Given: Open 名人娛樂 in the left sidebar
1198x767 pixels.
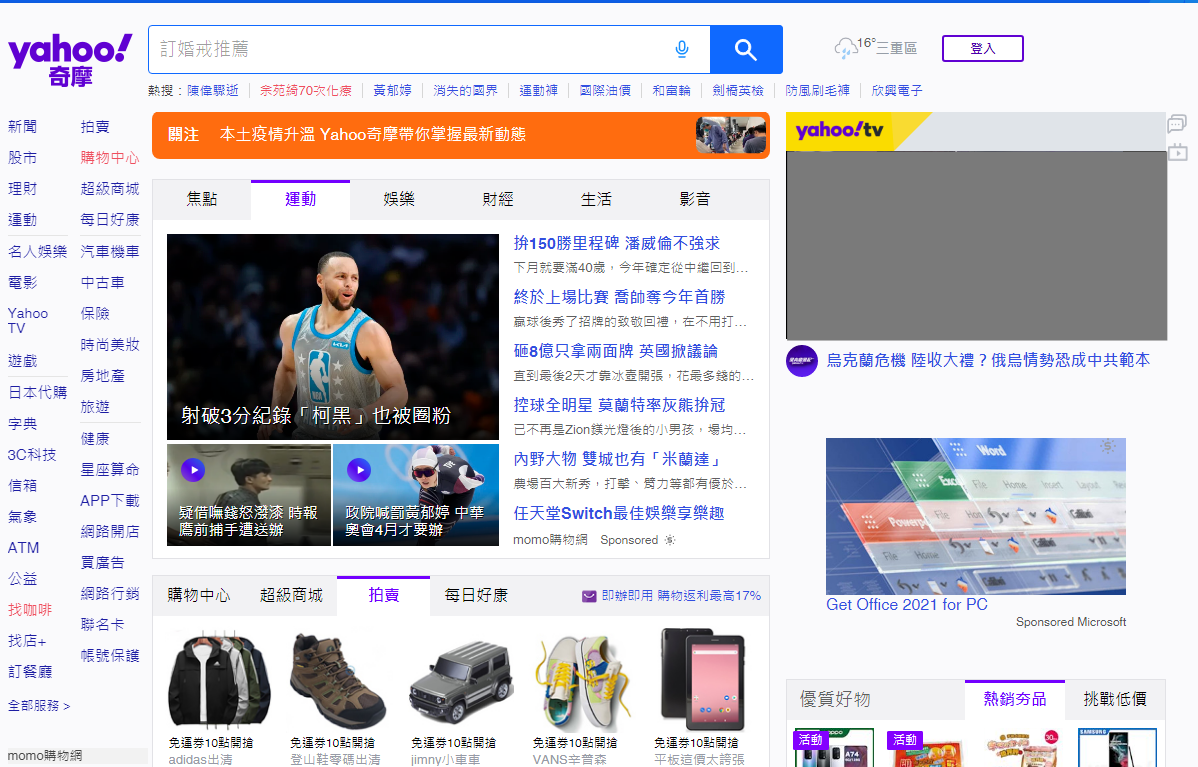Looking at the screenshot, I should 37,251.
